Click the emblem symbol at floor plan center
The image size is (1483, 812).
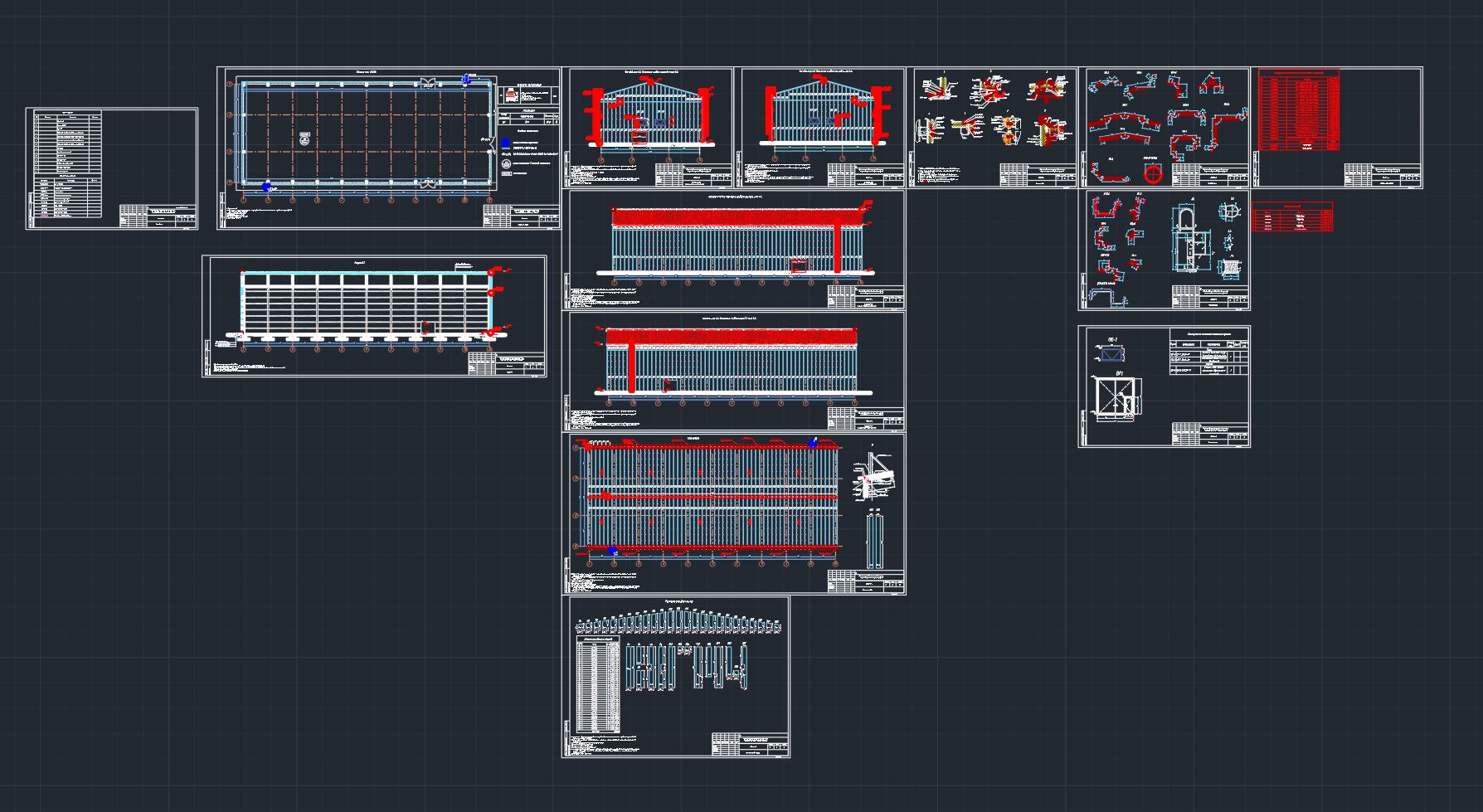pos(304,139)
